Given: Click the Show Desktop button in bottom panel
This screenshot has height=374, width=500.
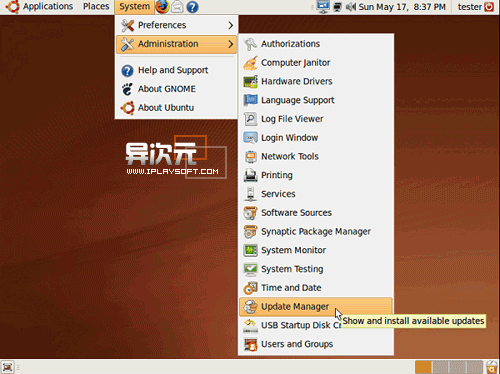Looking at the screenshot, I should pos(7,367).
